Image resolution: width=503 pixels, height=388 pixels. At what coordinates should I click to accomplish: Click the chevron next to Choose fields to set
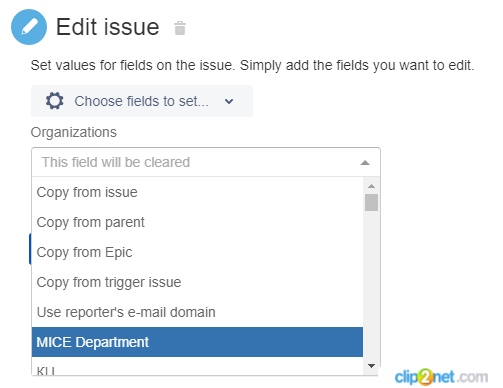tap(229, 101)
